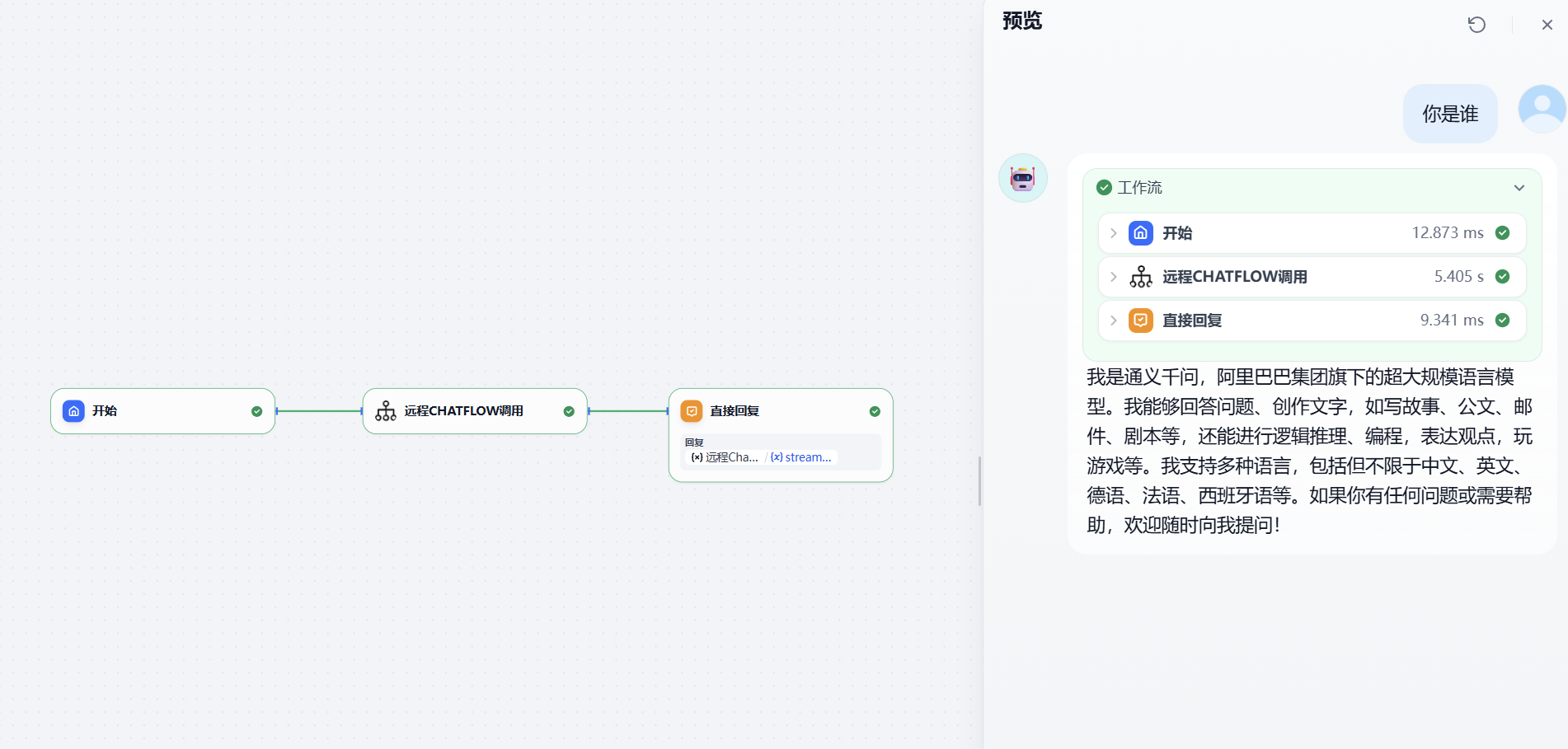
Task: Click the stream... variable tag in reply node
Action: [x=801, y=457]
